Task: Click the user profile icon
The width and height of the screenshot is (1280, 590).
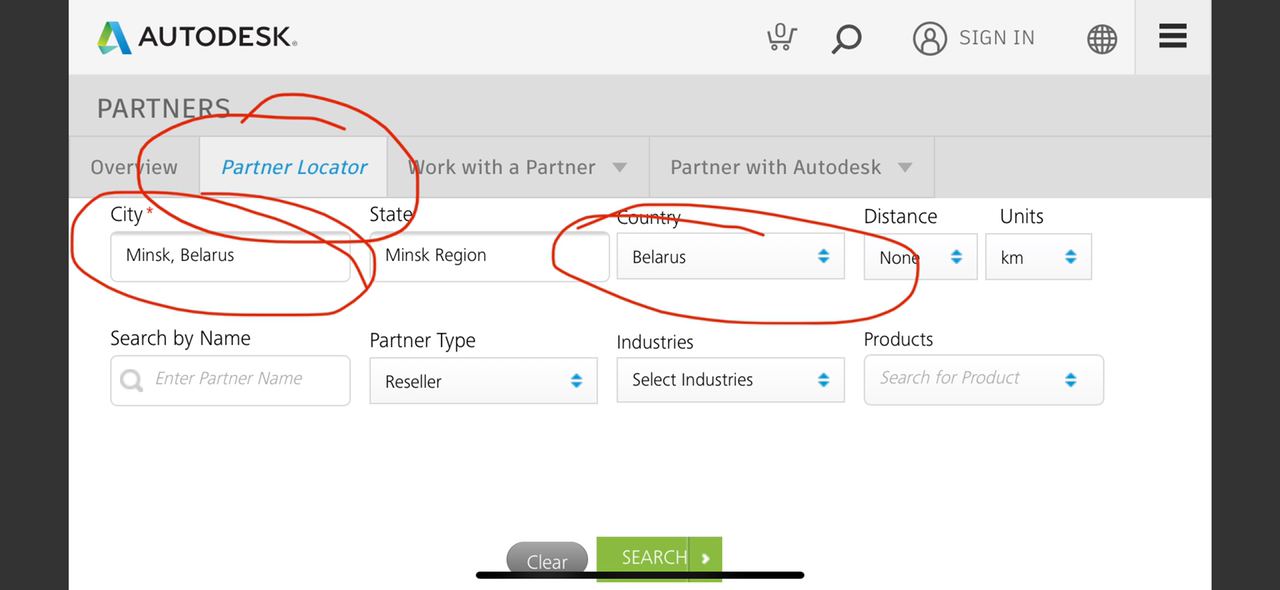Action: 929,39
